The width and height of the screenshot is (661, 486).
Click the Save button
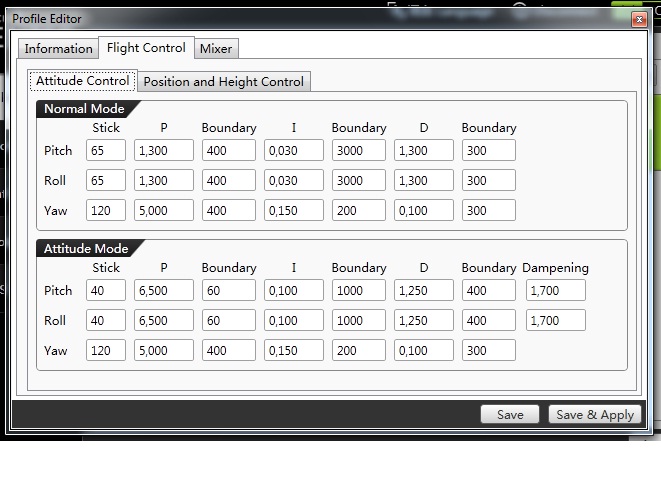[x=510, y=415]
